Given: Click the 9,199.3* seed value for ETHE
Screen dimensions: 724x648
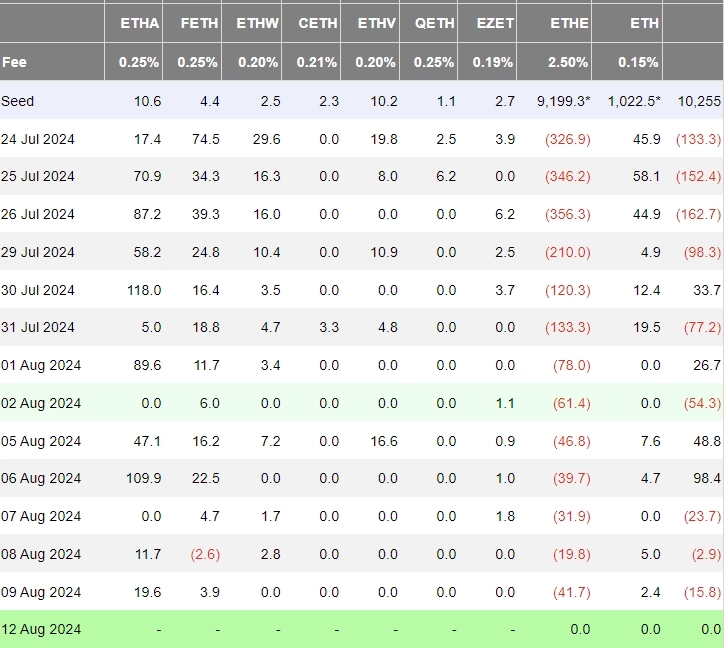Looking at the screenshot, I should coord(563,101).
